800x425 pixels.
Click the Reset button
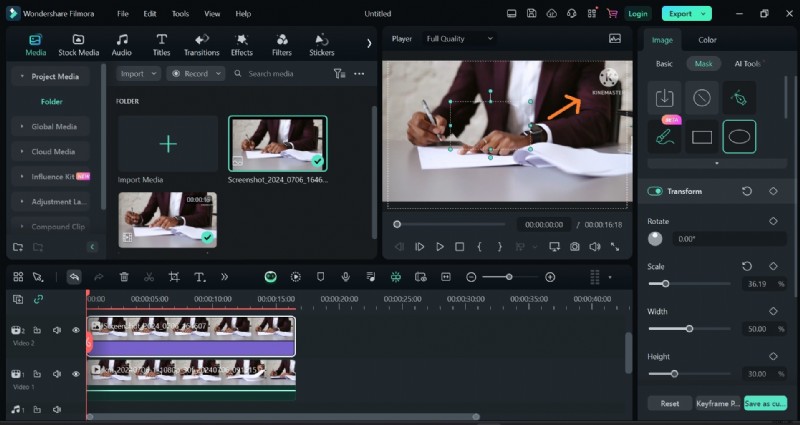point(669,404)
